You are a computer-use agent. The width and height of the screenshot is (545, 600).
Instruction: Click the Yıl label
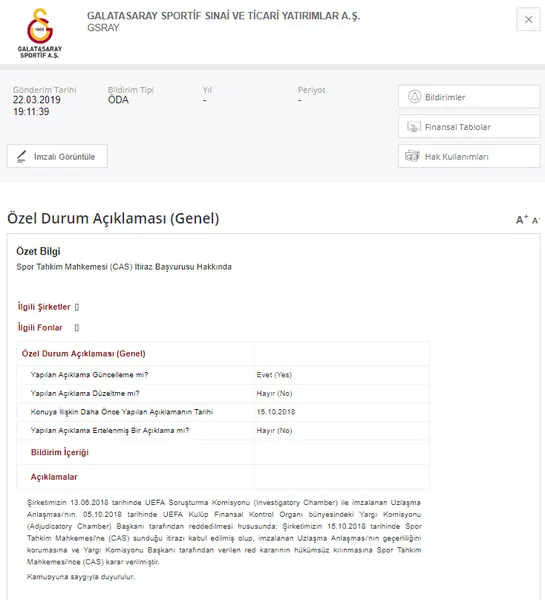(x=207, y=90)
